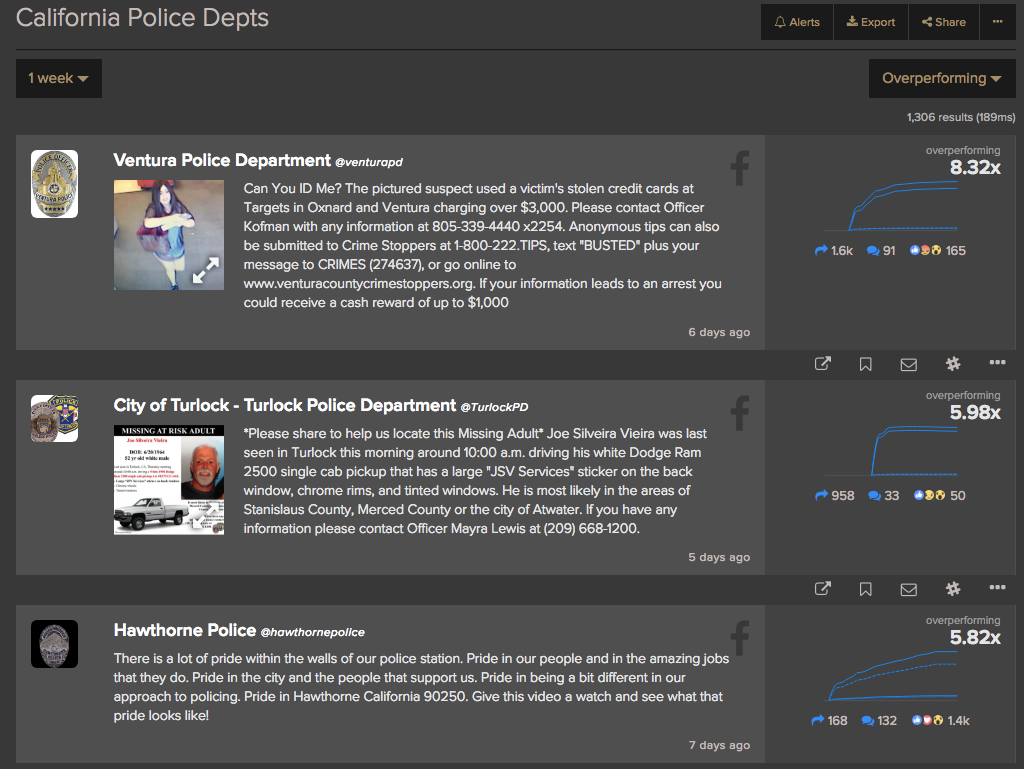
Task: Open the 1 week timeframe dropdown
Action: click(x=58, y=78)
